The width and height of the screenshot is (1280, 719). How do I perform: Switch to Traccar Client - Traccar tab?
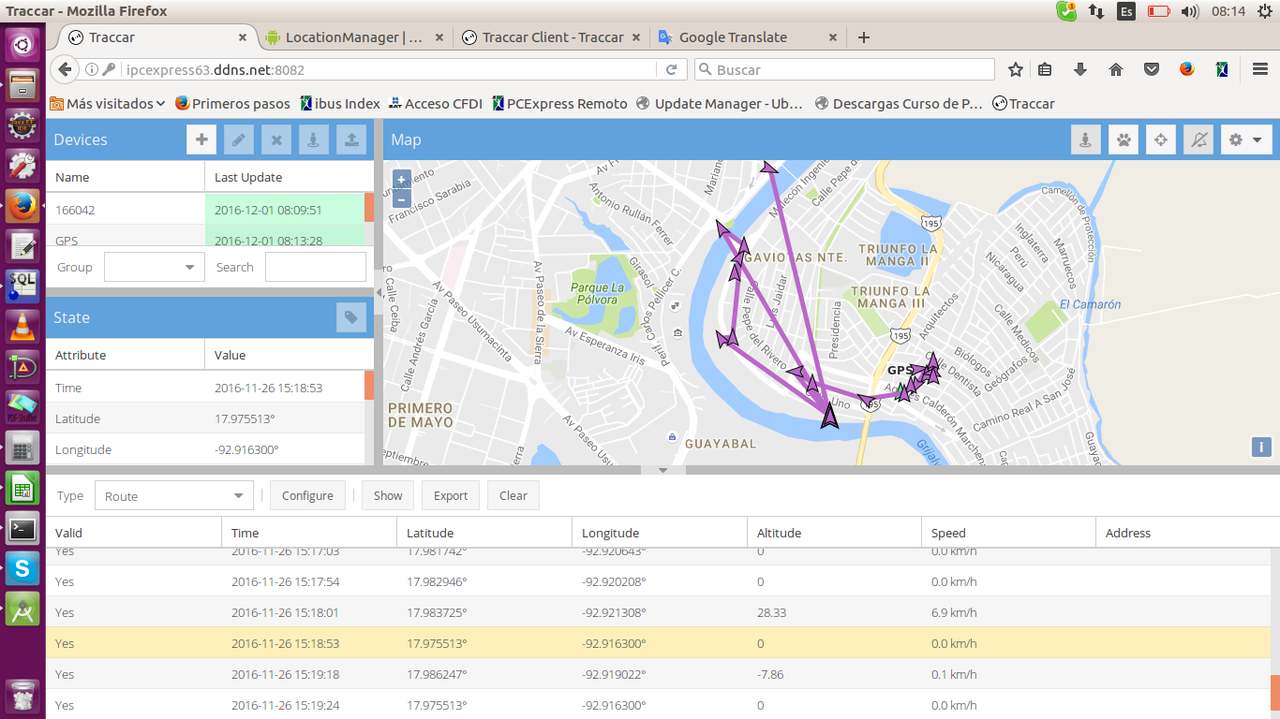553,37
